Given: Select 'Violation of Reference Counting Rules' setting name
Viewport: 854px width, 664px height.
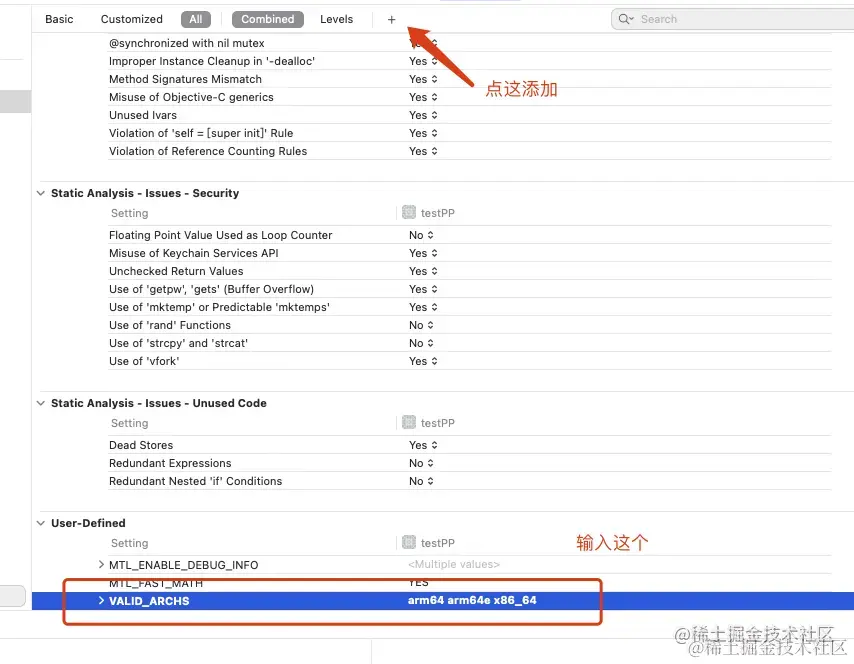Looking at the screenshot, I should (208, 151).
